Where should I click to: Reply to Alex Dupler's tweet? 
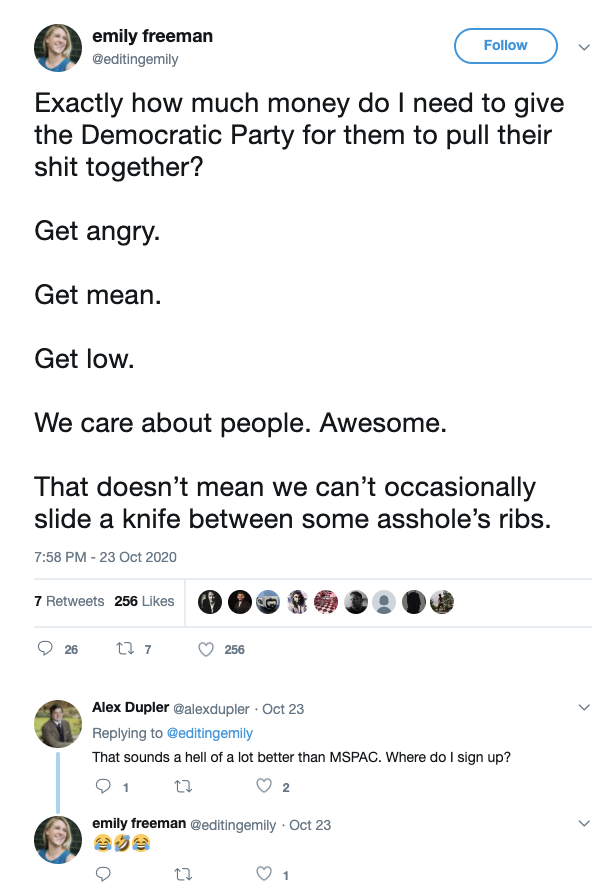point(103,786)
